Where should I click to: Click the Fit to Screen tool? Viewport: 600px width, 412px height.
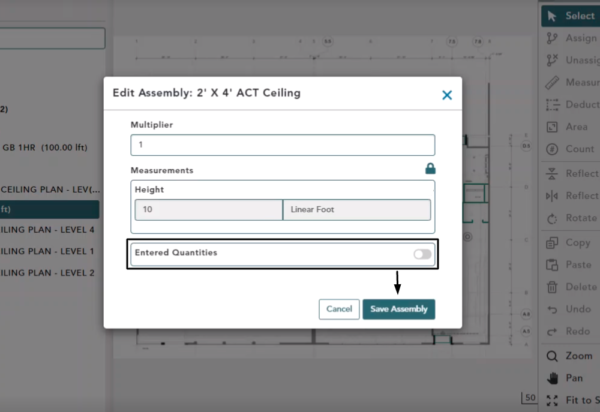click(571, 401)
